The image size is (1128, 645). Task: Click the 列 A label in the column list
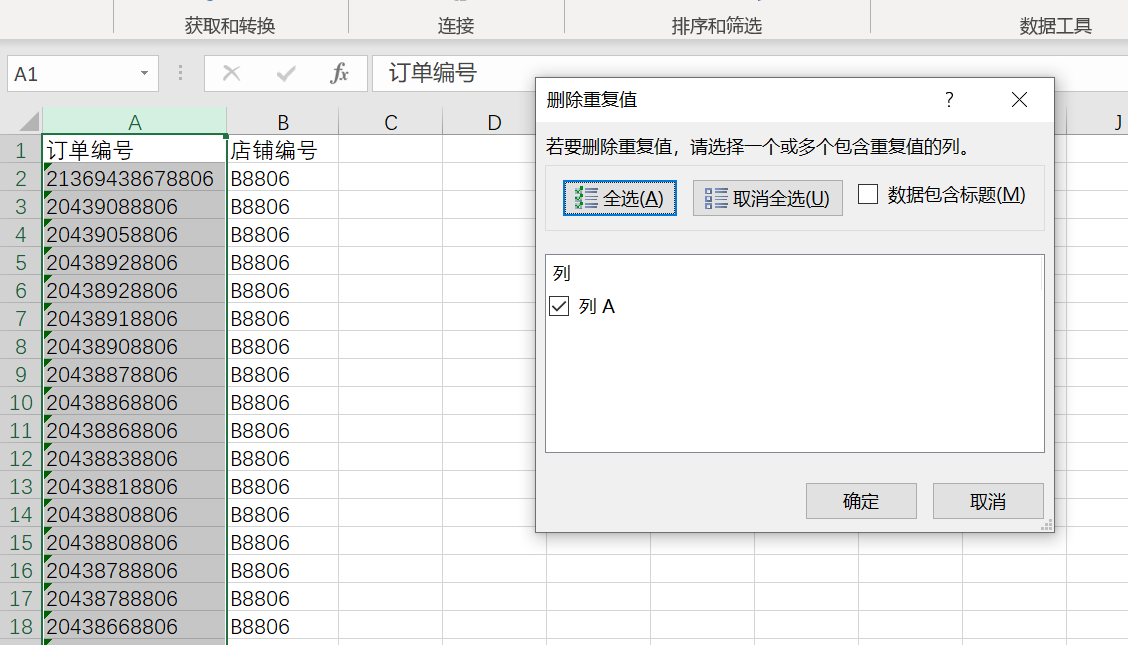click(596, 306)
